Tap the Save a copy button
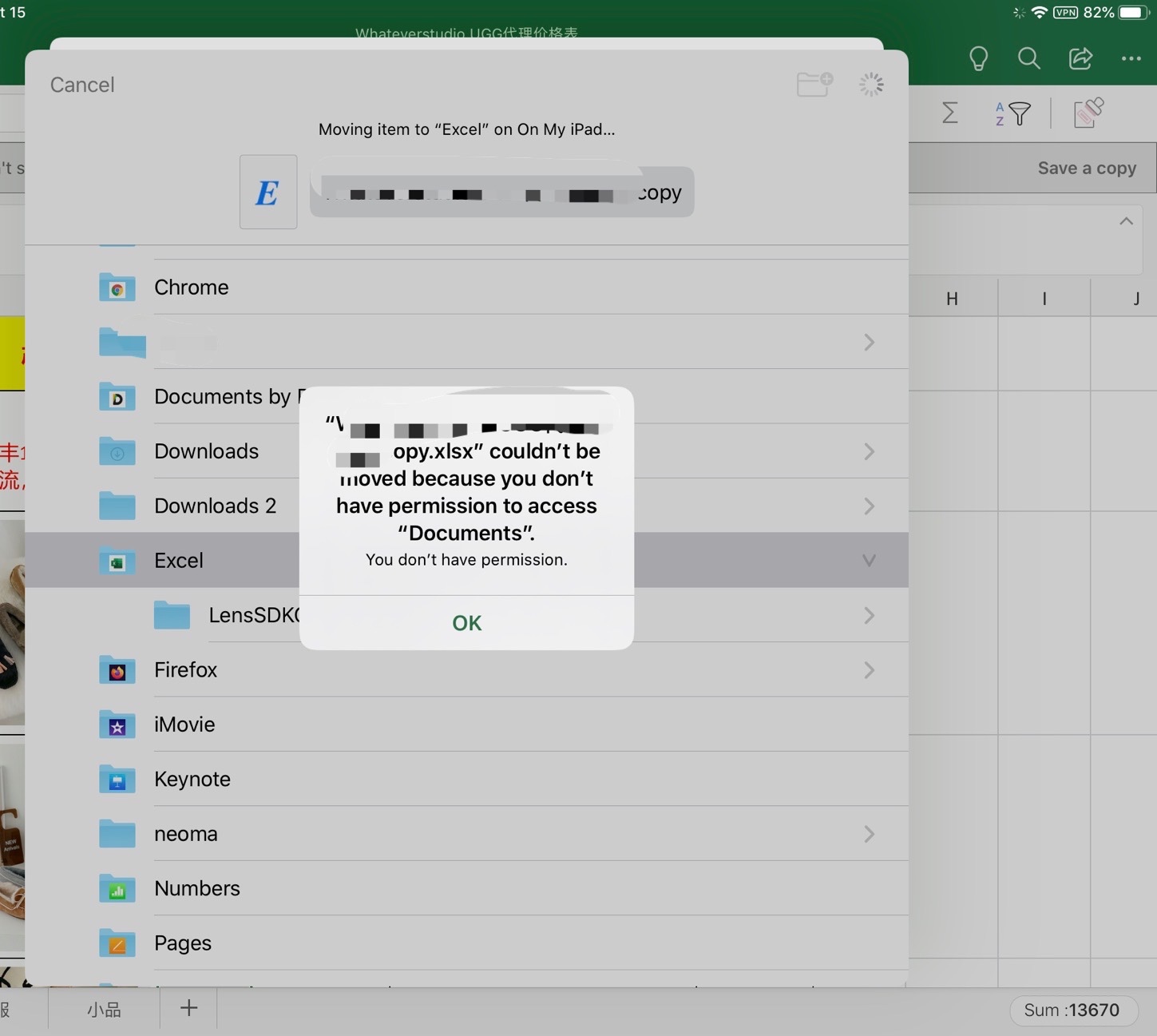1157x1036 pixels. click(1086, 169)
